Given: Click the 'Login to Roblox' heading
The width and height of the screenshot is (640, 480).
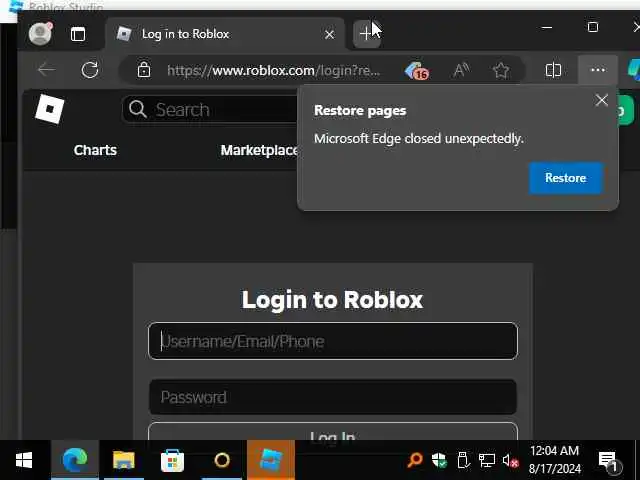Looking at the screenshot, I should (332, 300).
